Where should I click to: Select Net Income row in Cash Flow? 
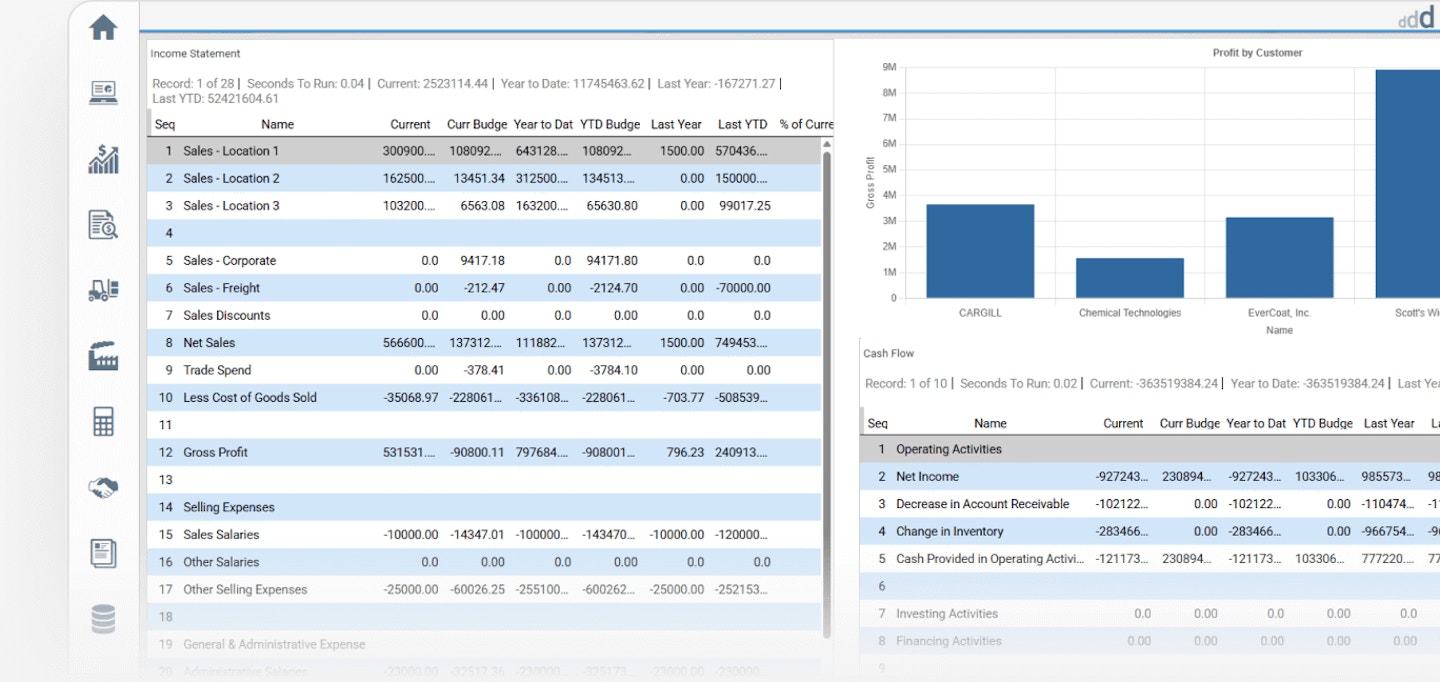tap(1150, 477)
